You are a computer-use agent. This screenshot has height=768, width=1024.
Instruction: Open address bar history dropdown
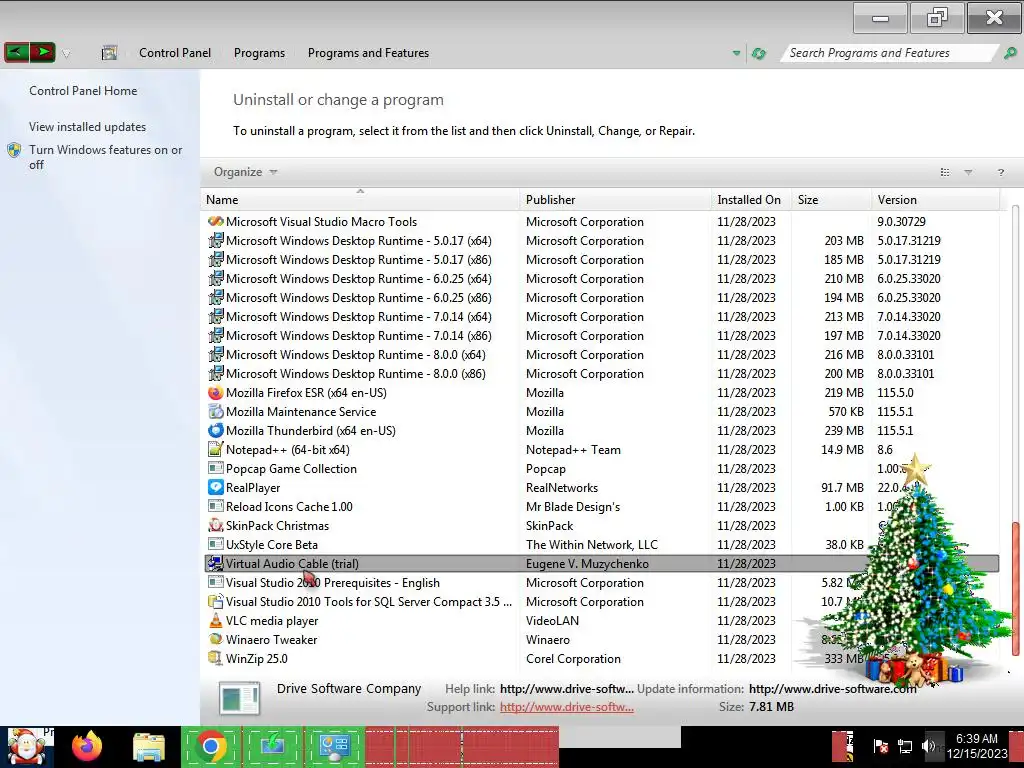736,53
